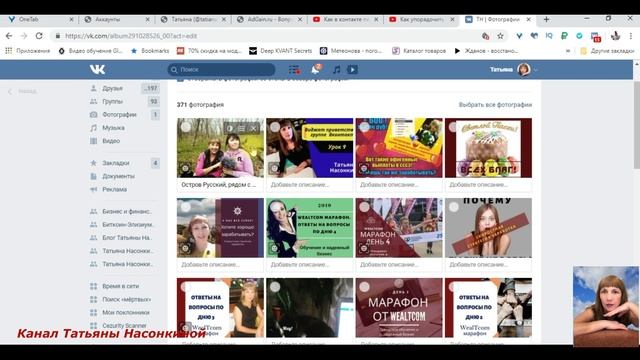Edit Остров Русский photo description text

pos(220,185)
